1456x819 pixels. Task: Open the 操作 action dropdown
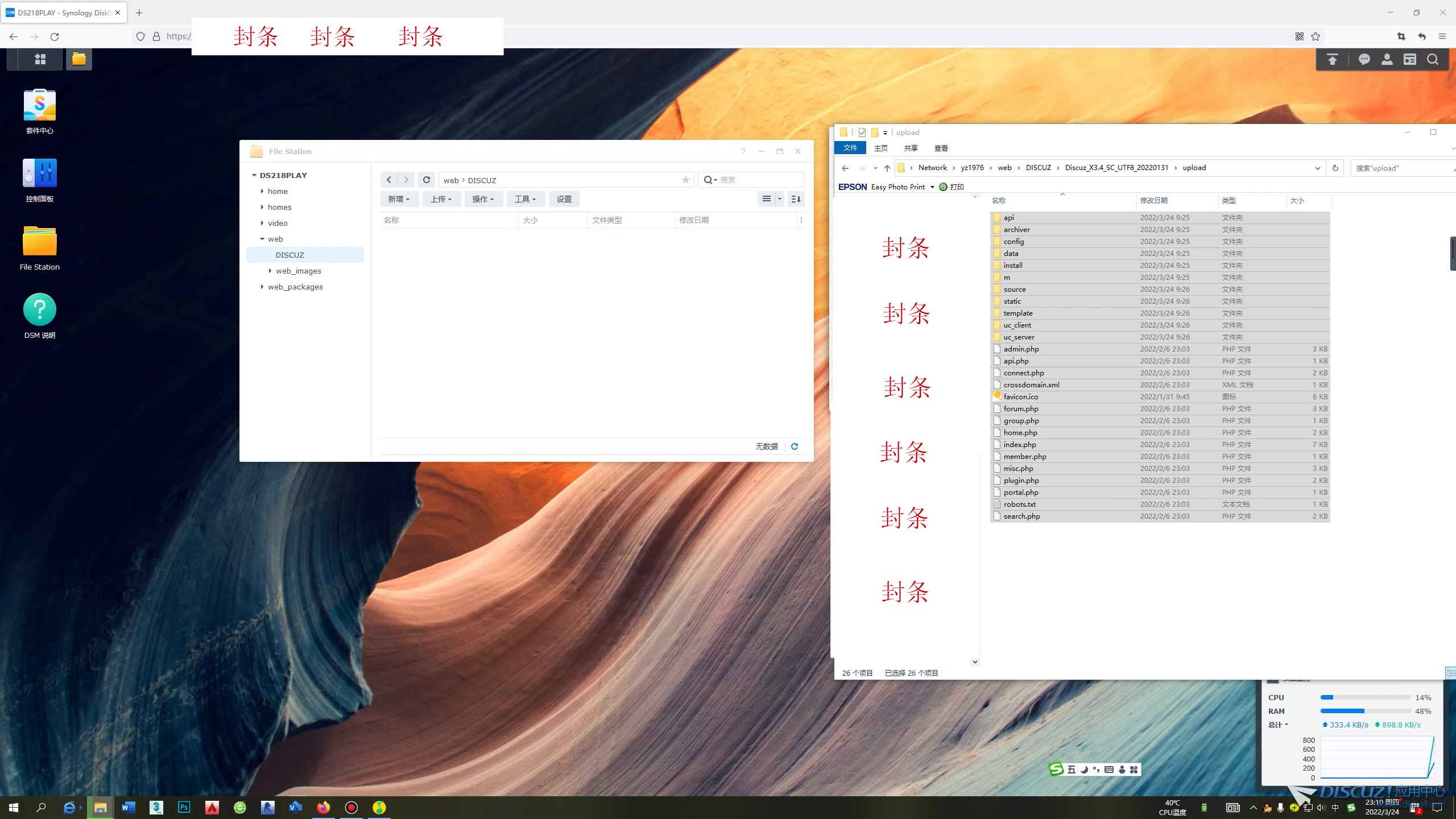(x=483, y=199)
